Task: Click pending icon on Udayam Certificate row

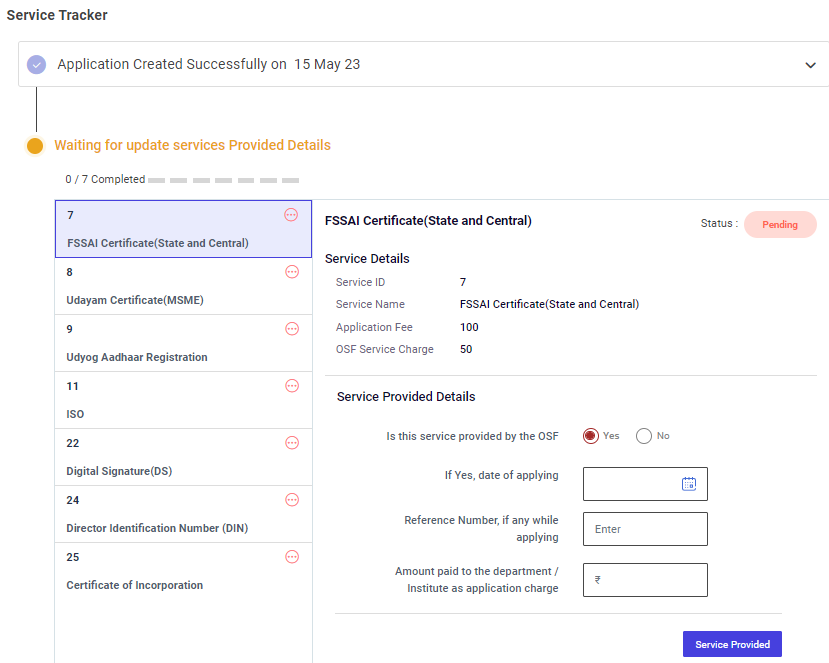Action: 292,272
